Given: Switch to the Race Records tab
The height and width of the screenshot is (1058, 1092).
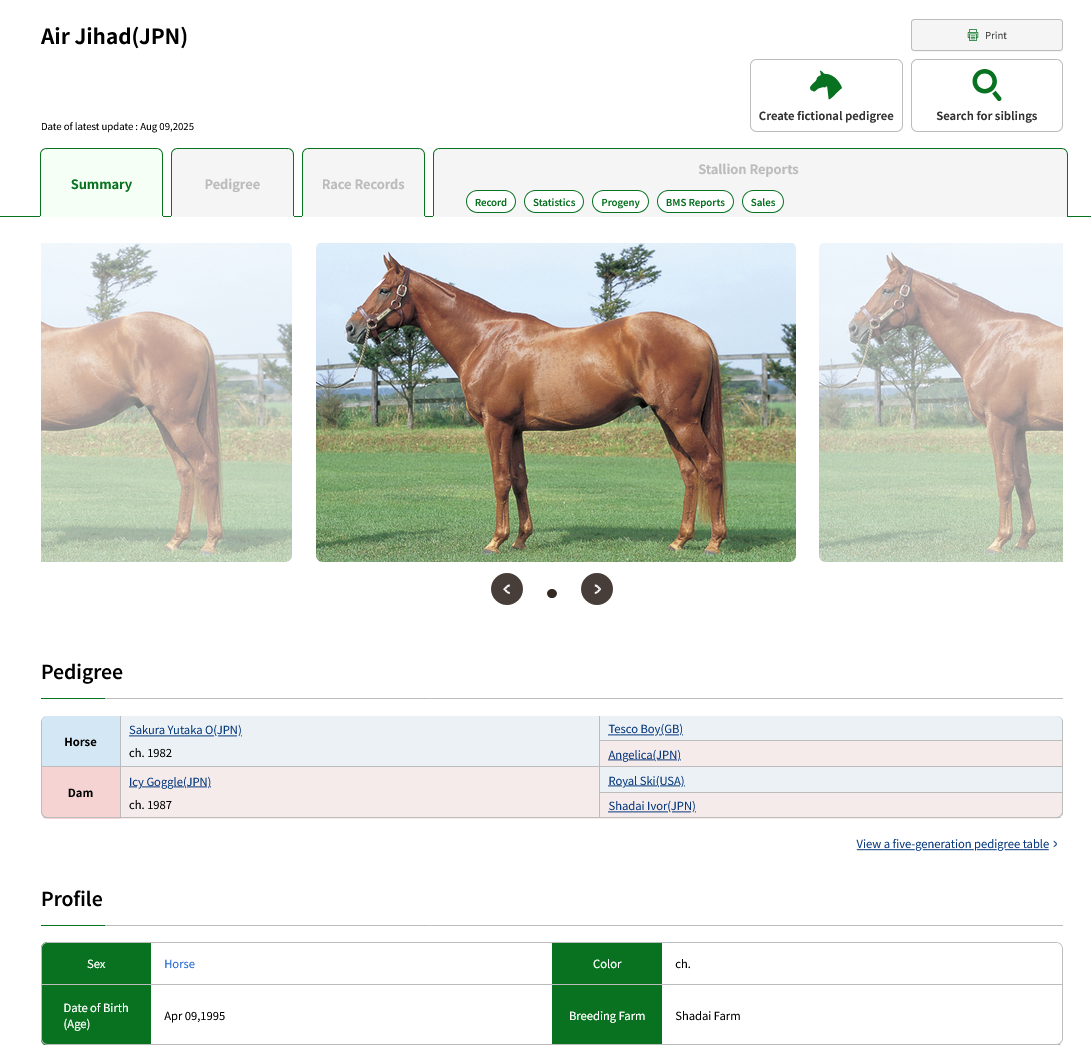Looking at the screenshot, I should coord(363,184).
